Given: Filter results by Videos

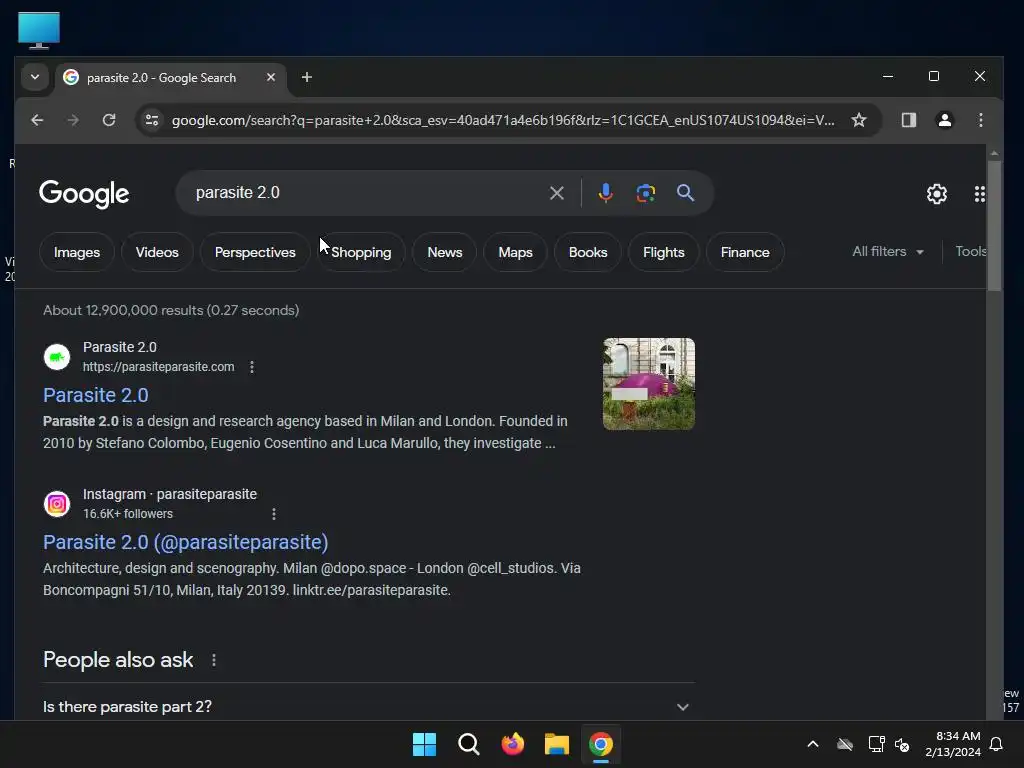Looking at the screenshot, I should point(157,252).
